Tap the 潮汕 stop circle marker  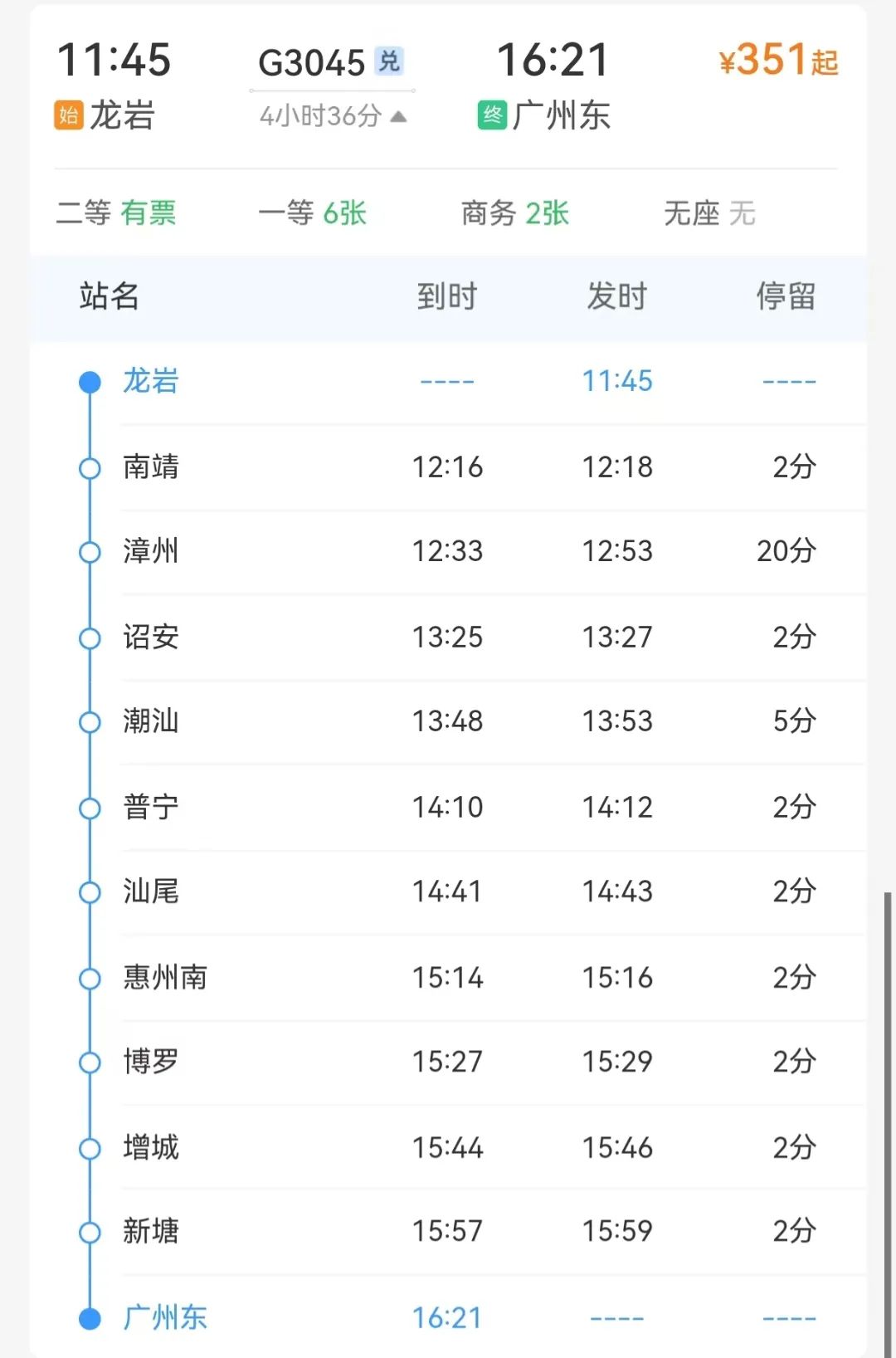[x=90, y=722]
